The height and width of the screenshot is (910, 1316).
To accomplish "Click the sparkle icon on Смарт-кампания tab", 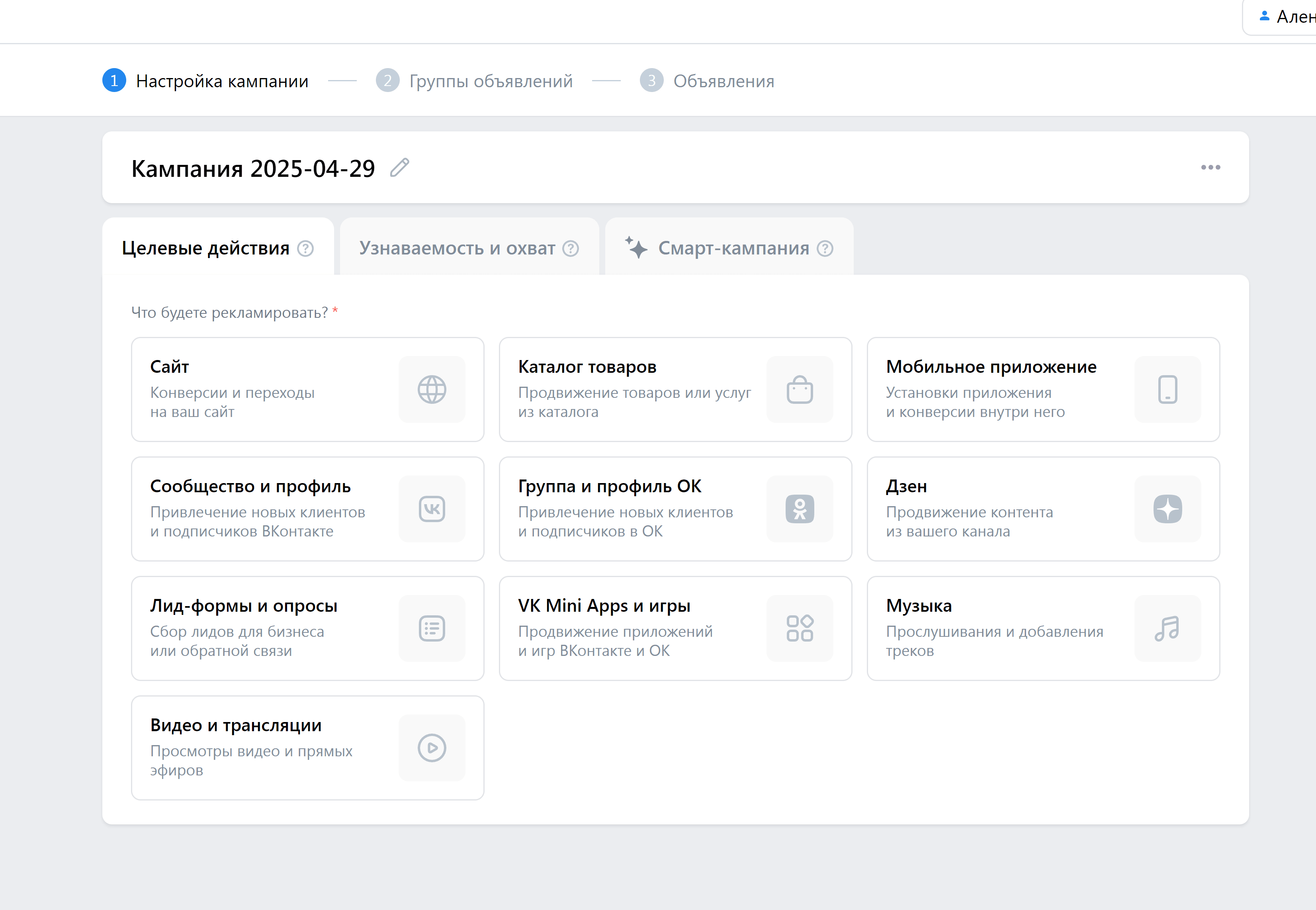I will [x=637, y=247].
